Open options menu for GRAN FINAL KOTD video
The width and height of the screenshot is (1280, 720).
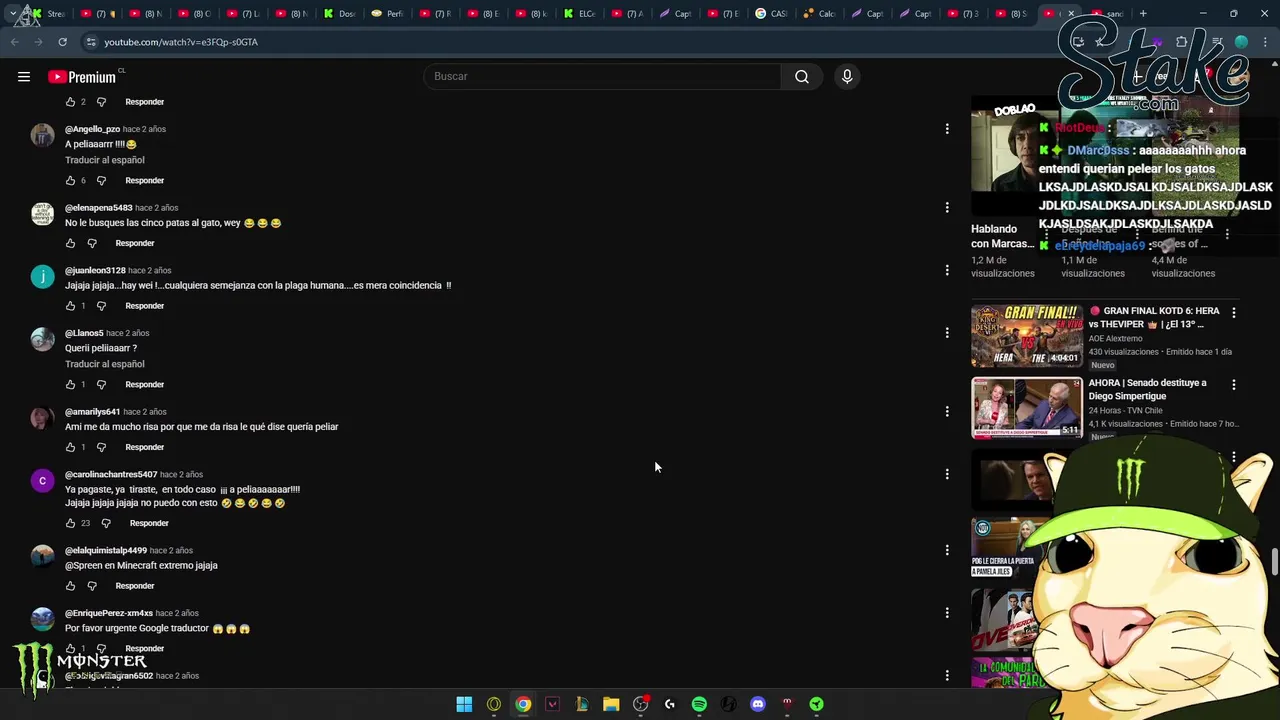[x=1233, y=313]
